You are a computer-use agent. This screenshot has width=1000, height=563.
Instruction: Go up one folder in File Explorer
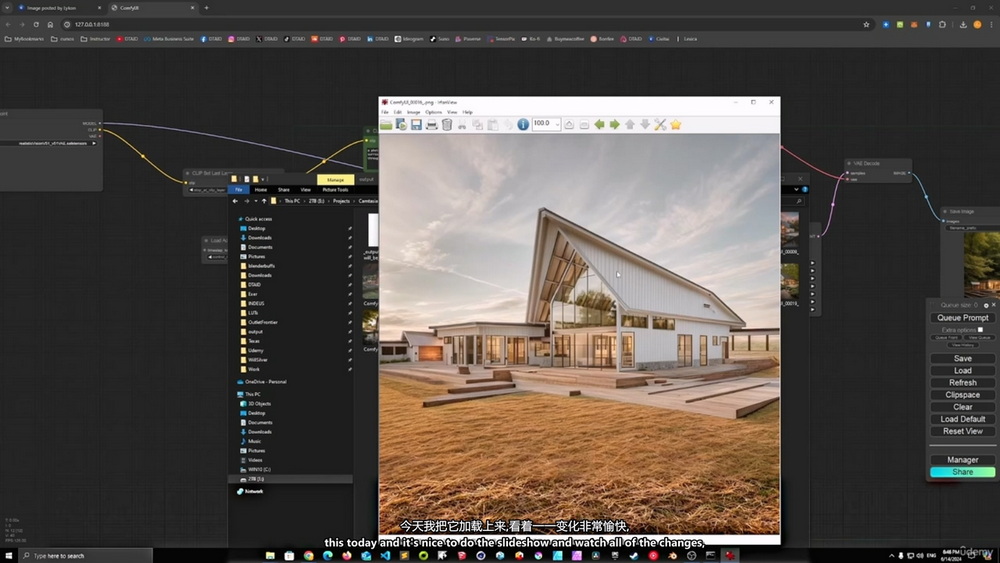[x=264, y=201]
